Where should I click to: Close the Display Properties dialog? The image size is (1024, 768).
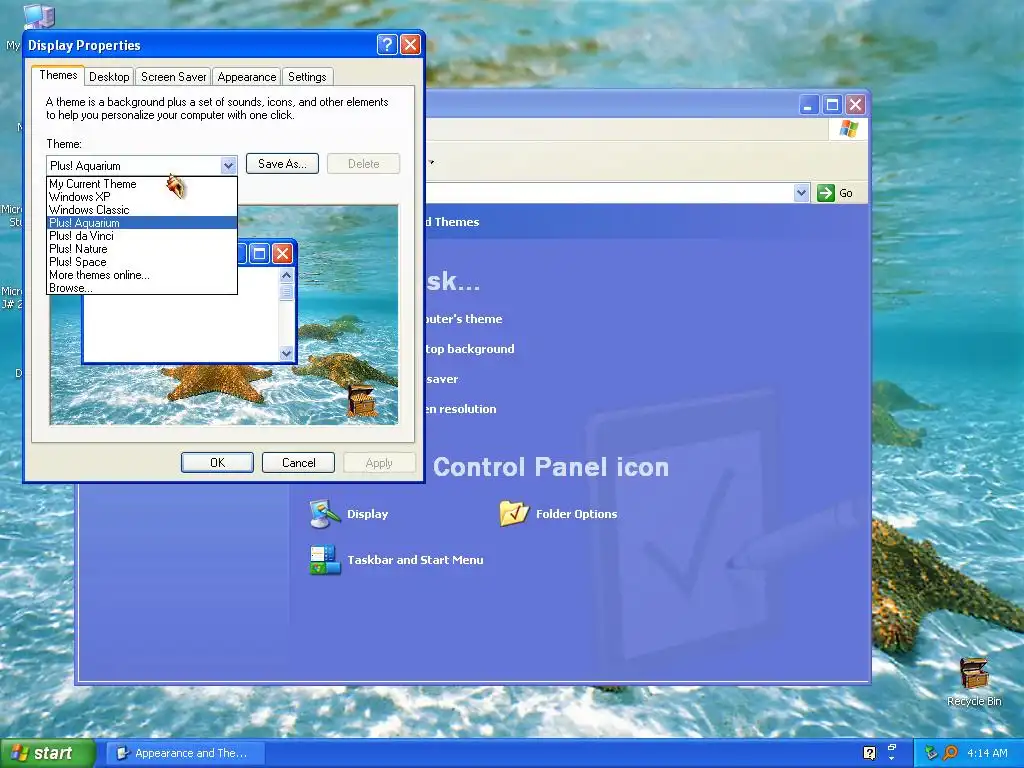coord(410,44)
